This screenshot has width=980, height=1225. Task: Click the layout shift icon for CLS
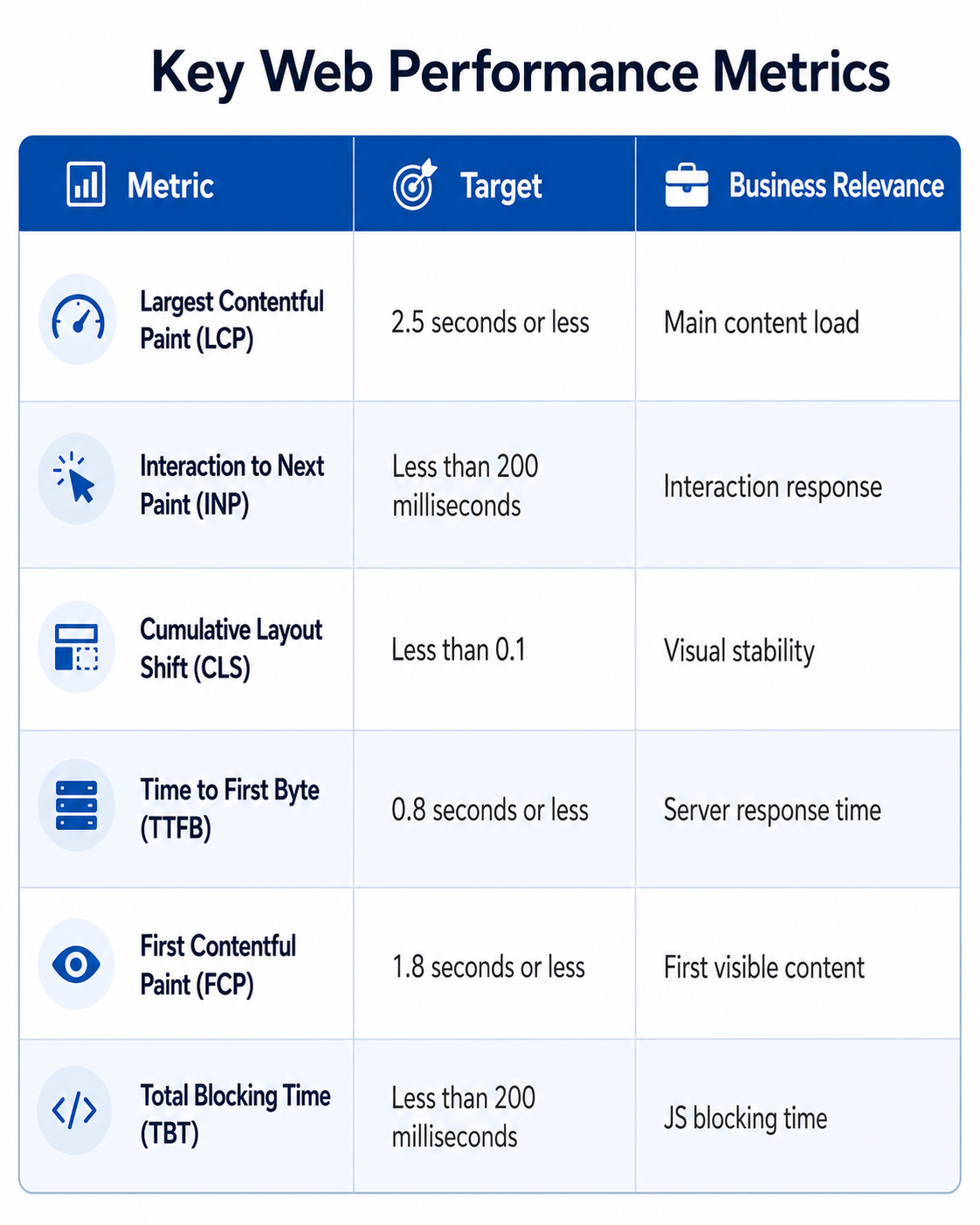pyautogui.click(x=77, y=647)
